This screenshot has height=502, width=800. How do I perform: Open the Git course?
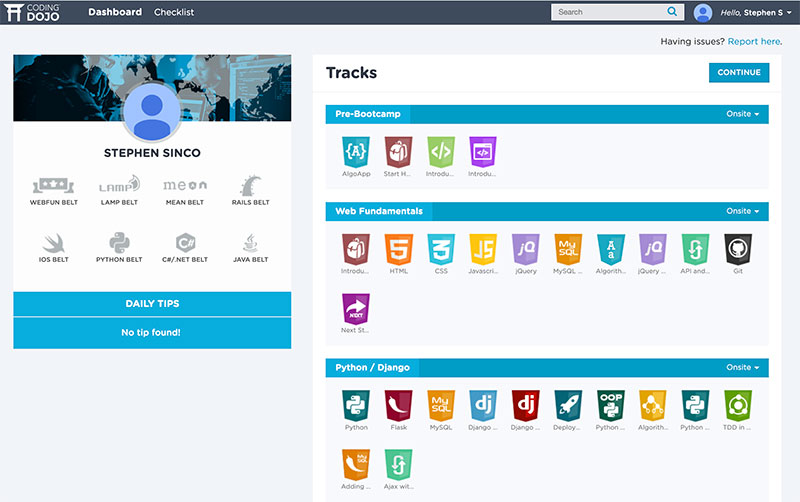[x=738, y=249]
